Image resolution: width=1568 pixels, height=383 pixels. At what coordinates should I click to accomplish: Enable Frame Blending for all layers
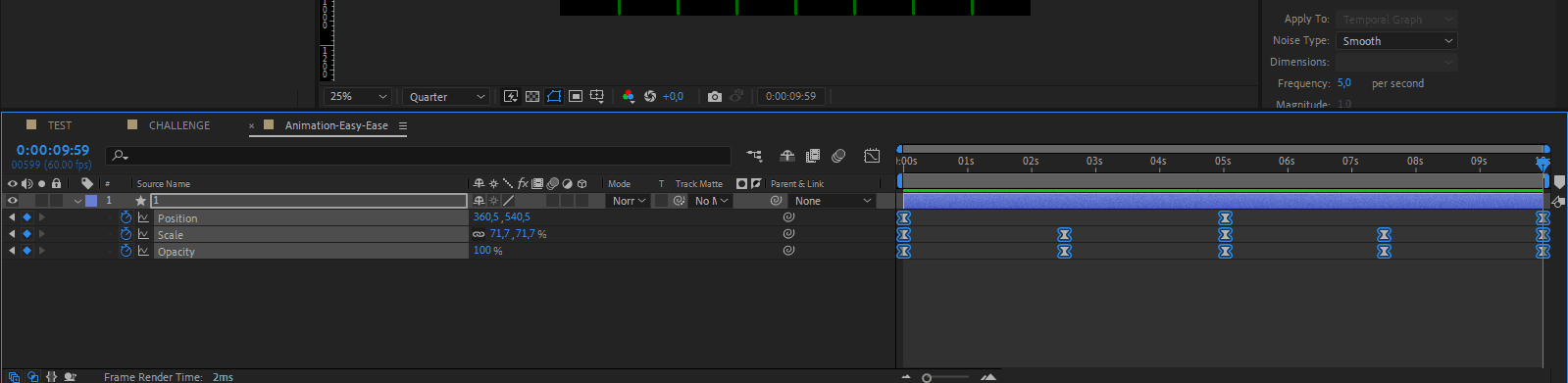coord(813,156)
